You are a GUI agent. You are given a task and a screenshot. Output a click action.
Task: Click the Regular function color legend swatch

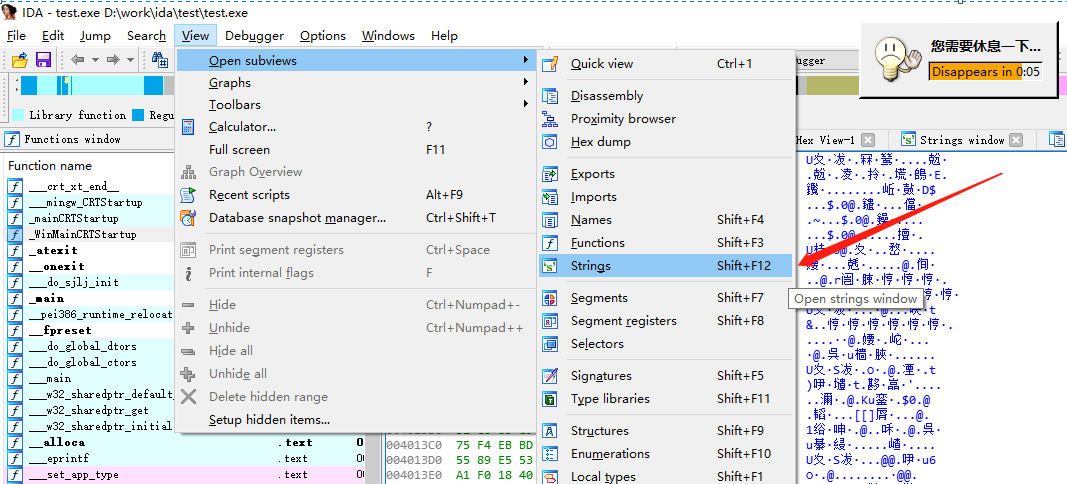click(x=138, y=115)
